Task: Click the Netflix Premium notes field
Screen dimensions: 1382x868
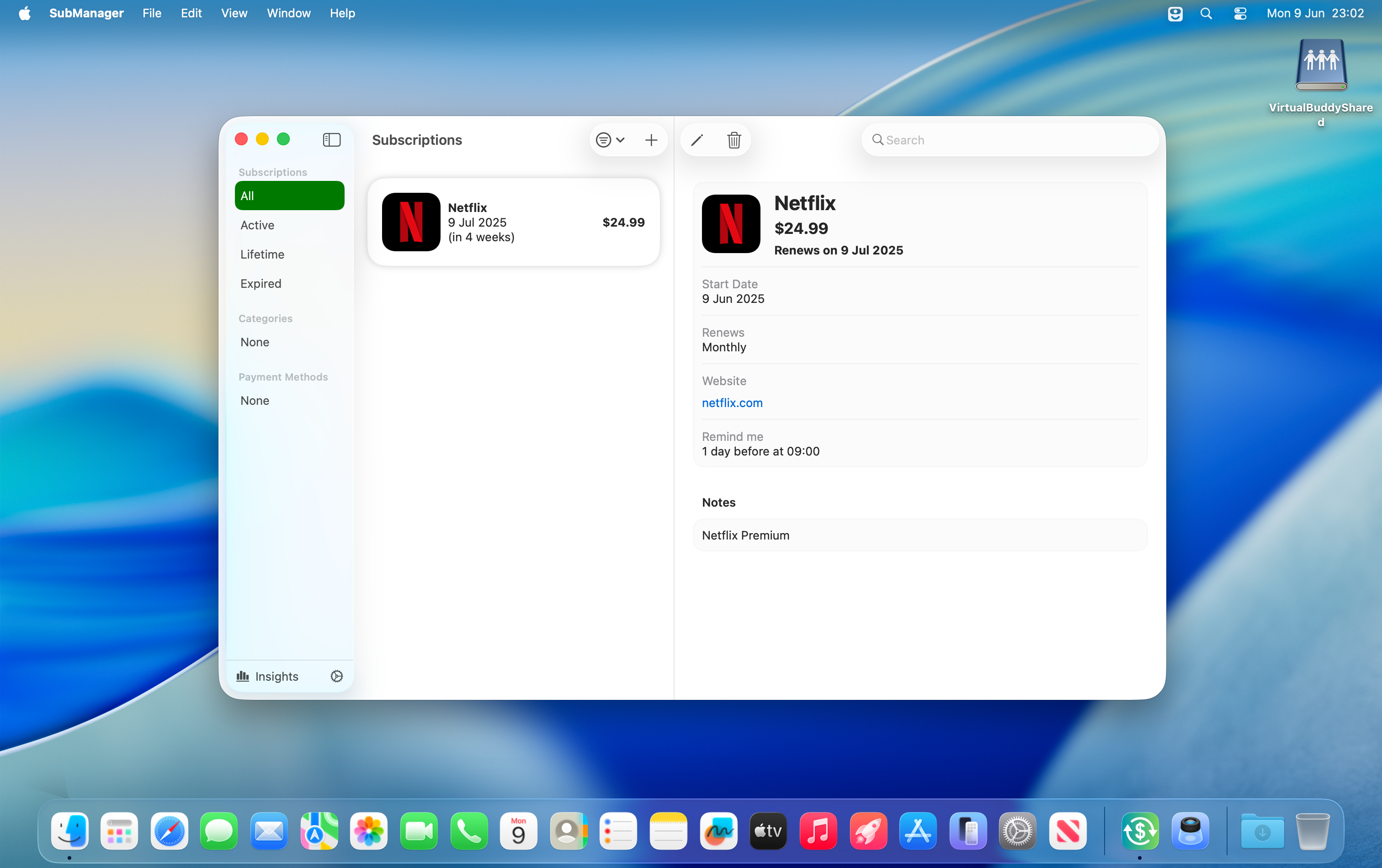Action: click(x=920, y=535)
